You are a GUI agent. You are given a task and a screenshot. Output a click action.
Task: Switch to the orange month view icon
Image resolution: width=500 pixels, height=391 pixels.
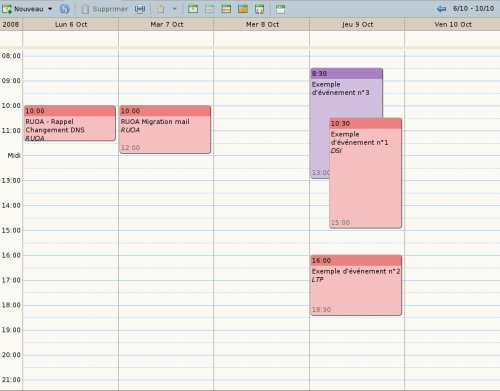(x=243, y=9)
